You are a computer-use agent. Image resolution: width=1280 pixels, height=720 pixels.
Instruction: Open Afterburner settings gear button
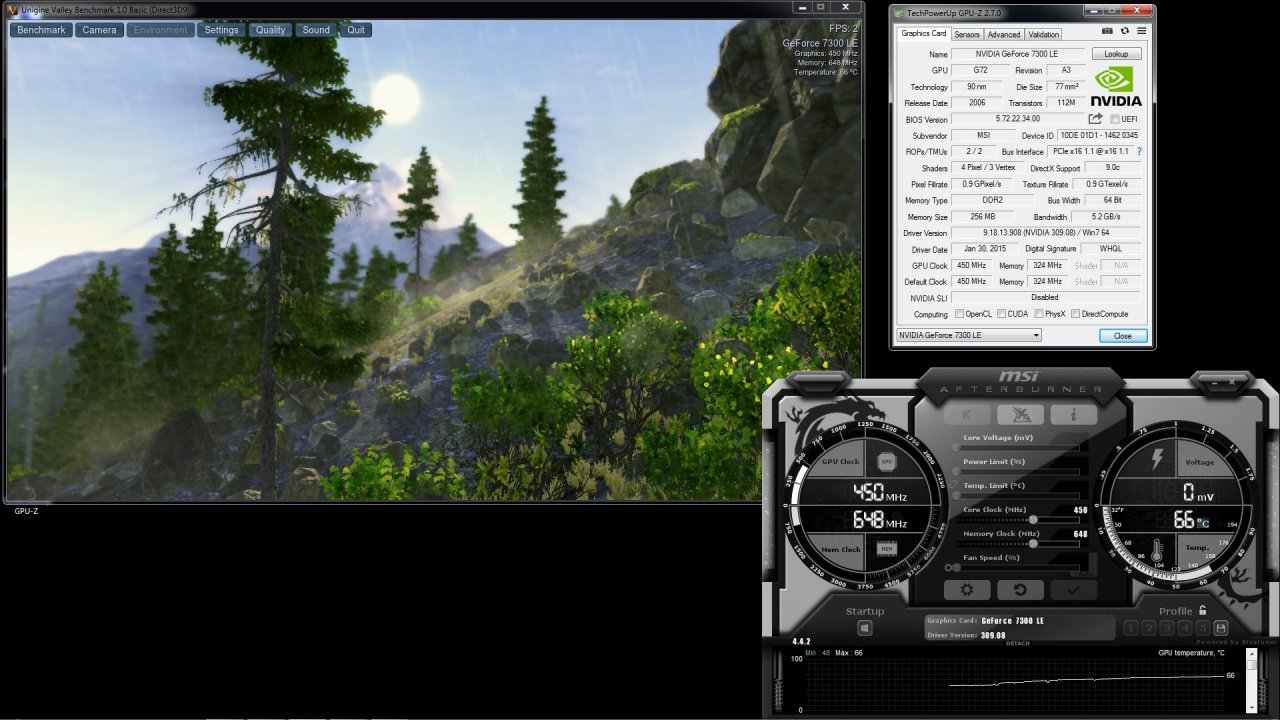(x=967, y=590)
